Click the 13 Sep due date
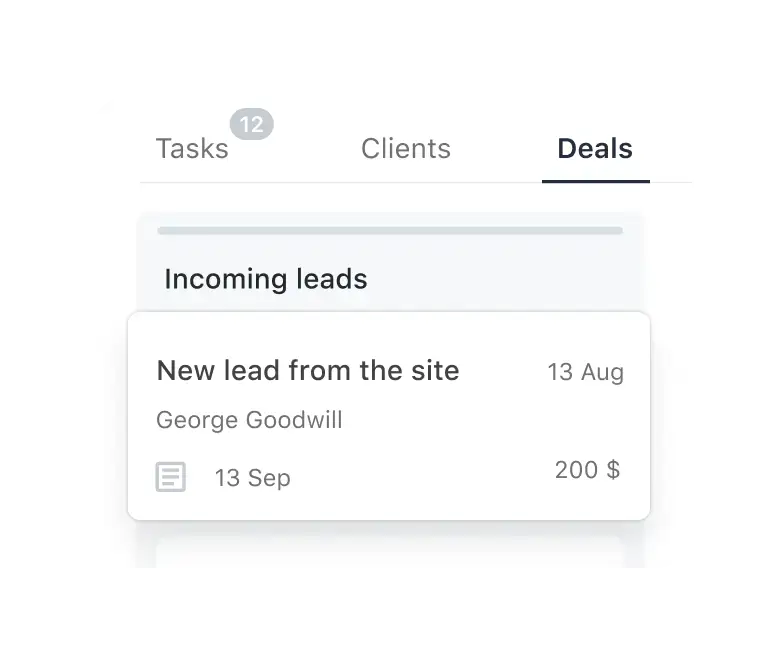This screenshot has height=664, width=784. 252,478
